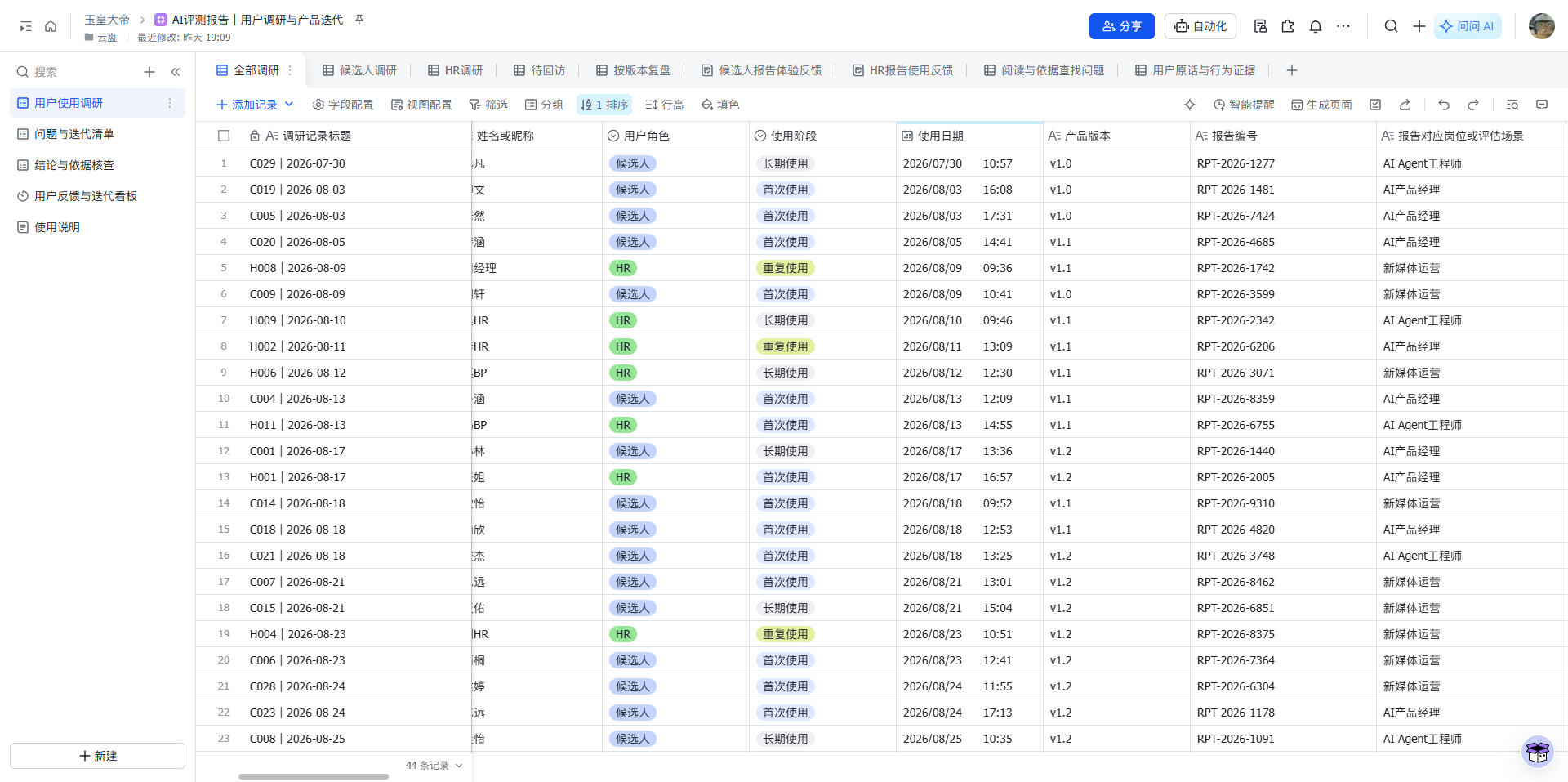This screenshot has height=782, width=1568.
Task: Click the checklist form icon in toolbar
Action: (1375, 105)
